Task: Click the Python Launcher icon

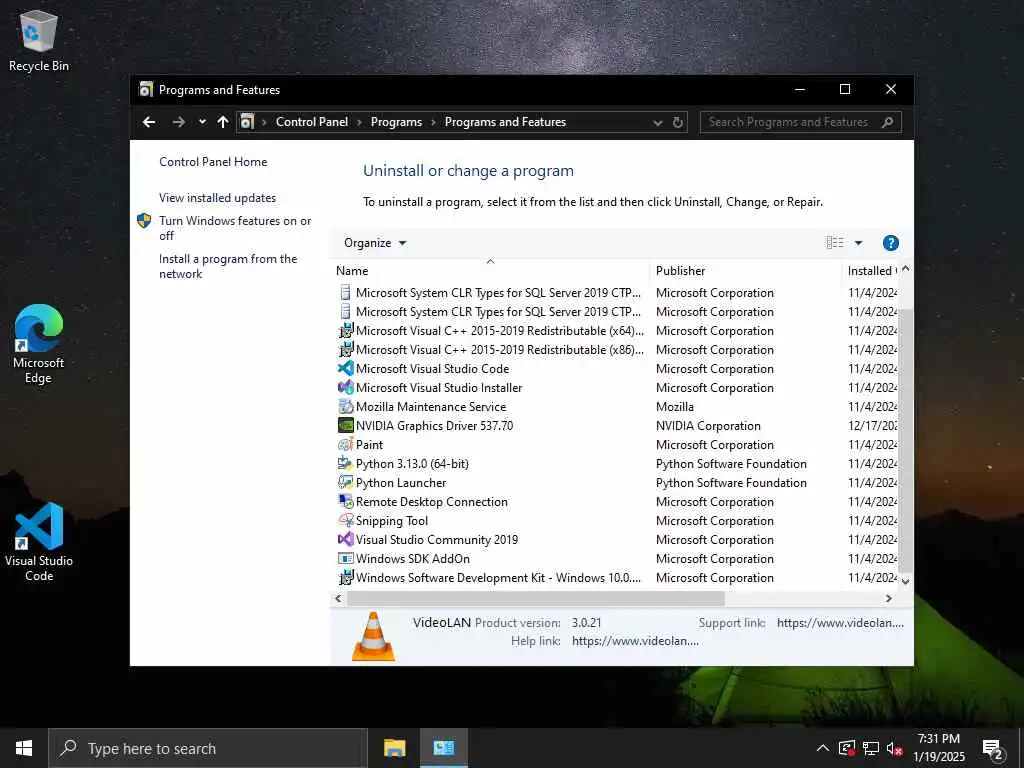Action: (x=345, y=482)
